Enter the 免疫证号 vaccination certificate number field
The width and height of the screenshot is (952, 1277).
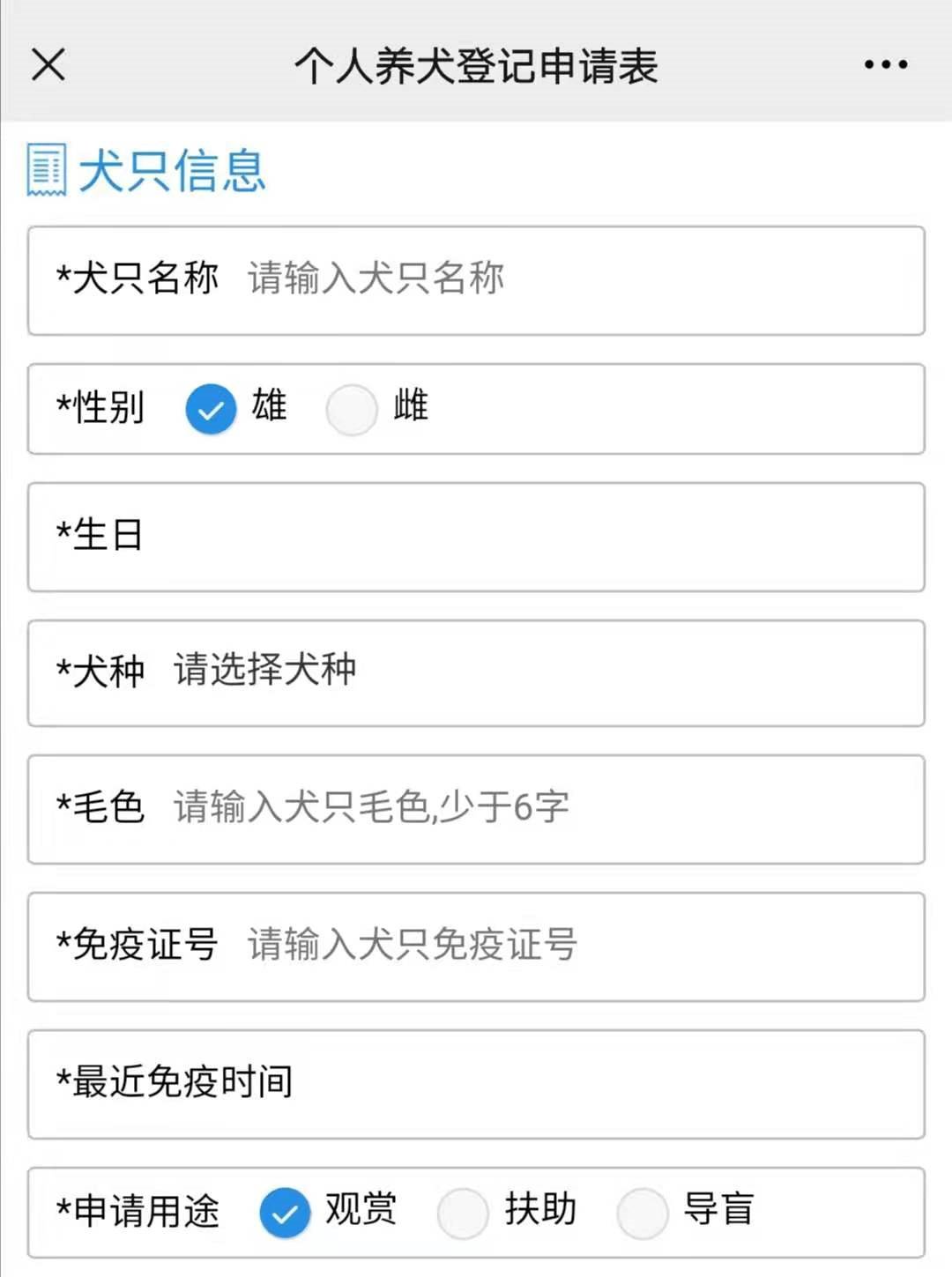[573, 946]
